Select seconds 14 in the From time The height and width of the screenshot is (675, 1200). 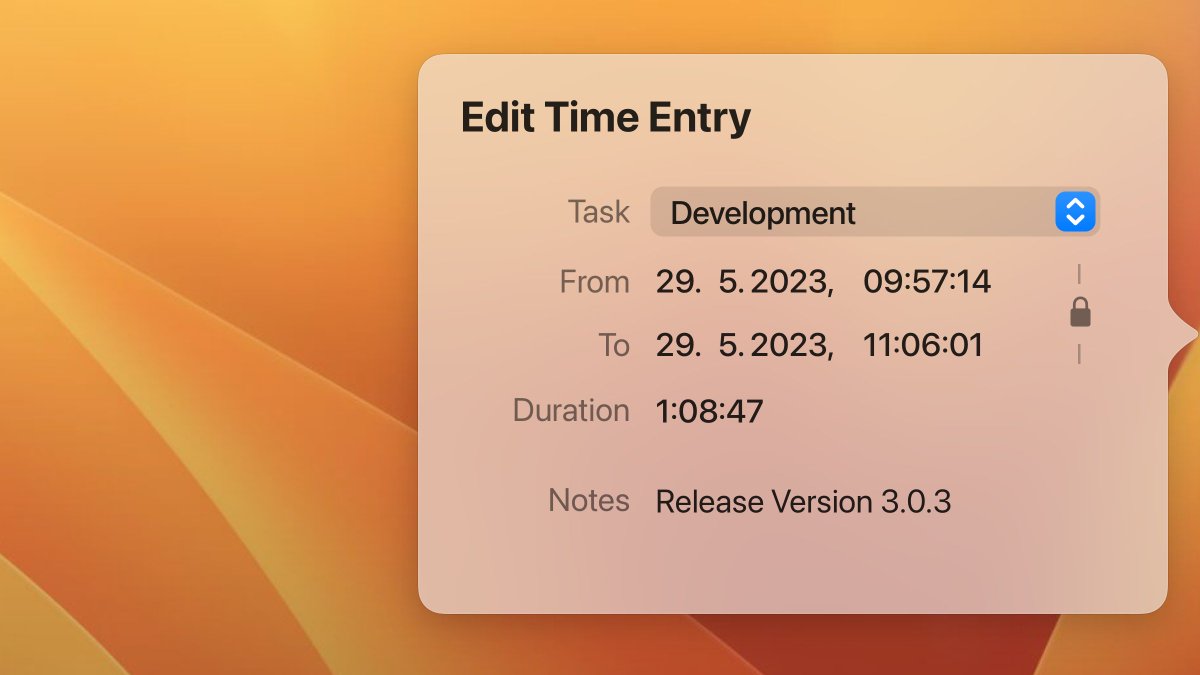pyautogui.click(x=972, y=282)
